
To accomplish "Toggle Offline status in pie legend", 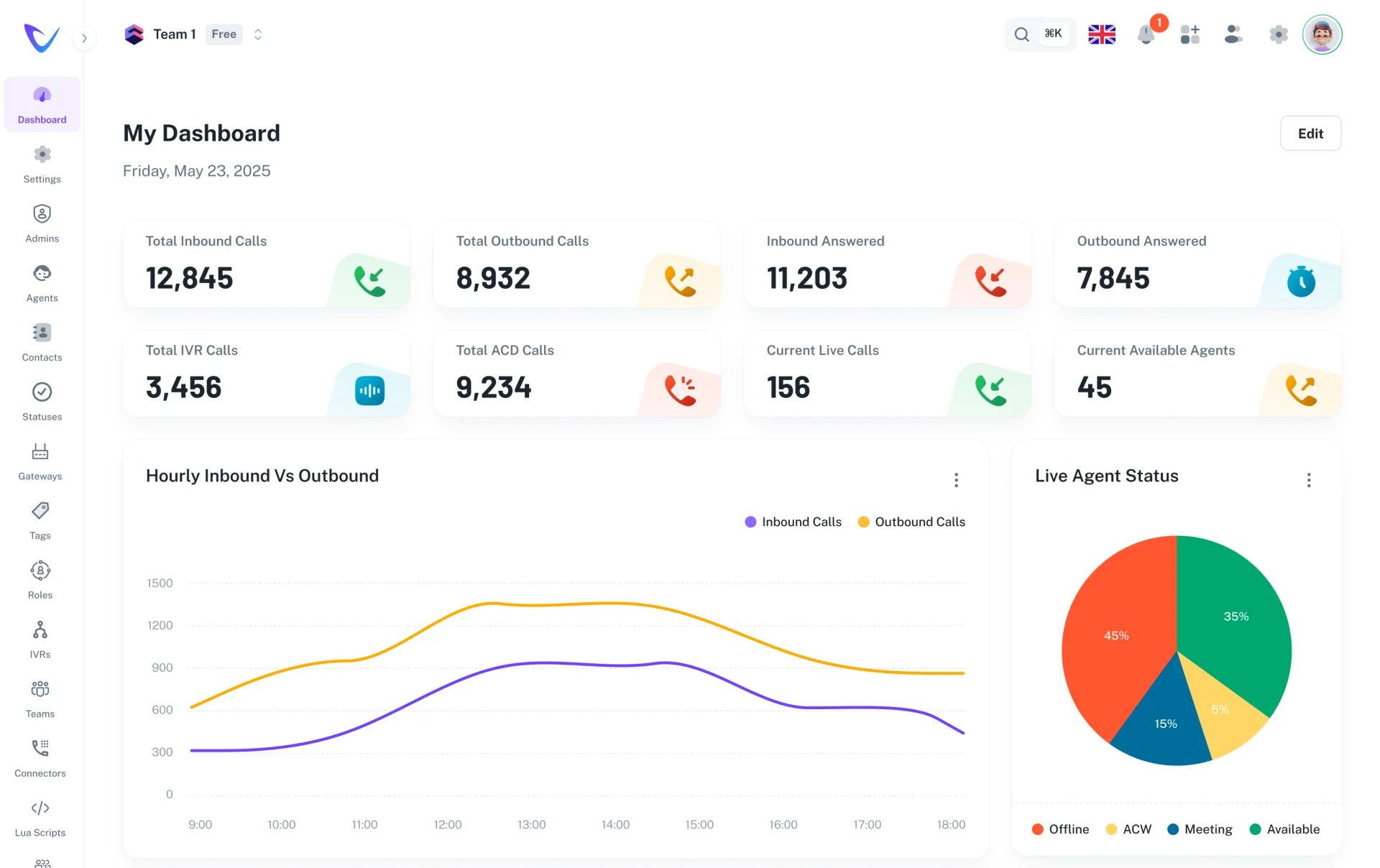I will [1060, 829].
